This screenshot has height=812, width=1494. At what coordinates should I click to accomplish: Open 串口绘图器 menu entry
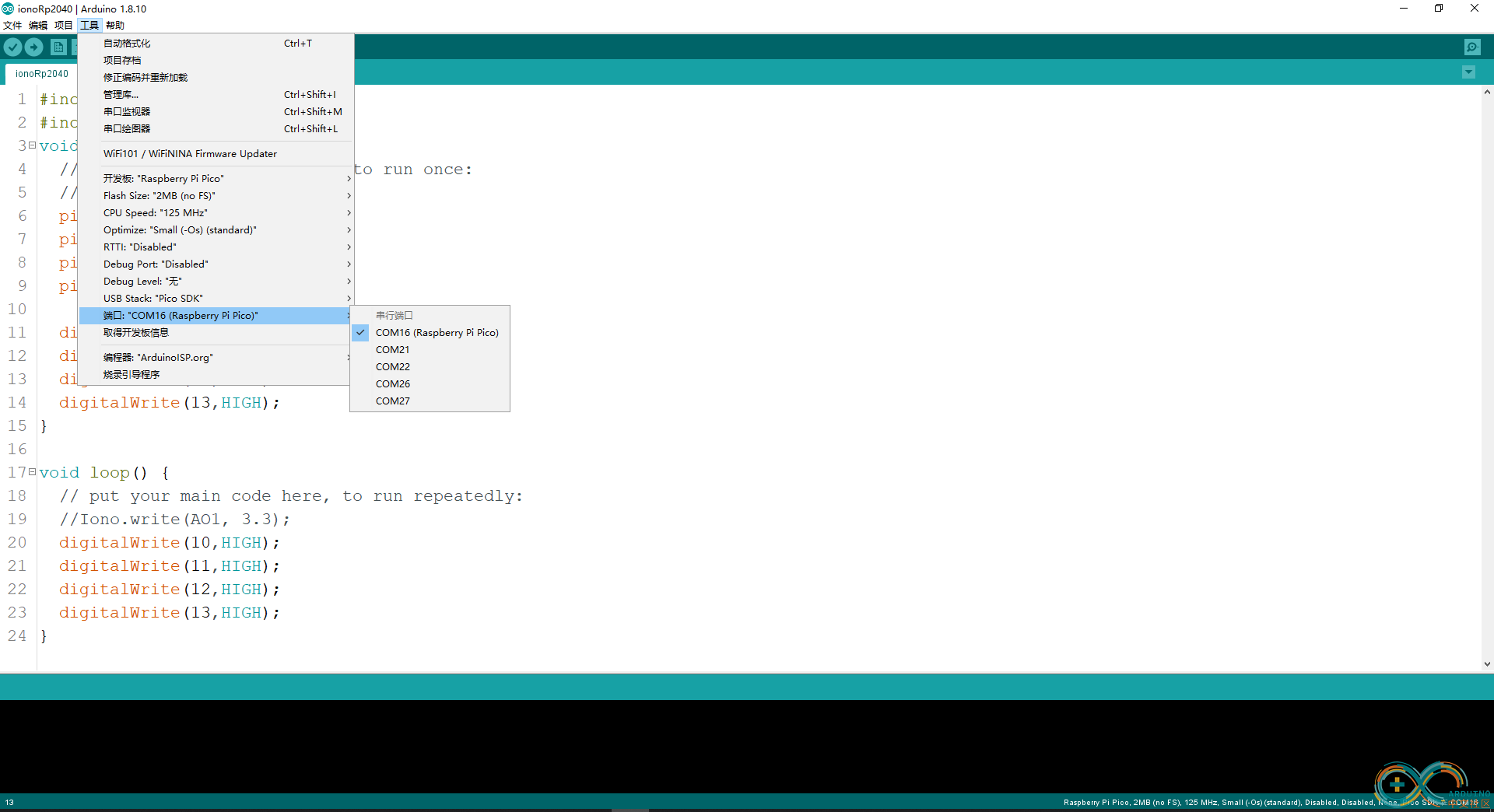pyautogui.click(x=216, y=129)
